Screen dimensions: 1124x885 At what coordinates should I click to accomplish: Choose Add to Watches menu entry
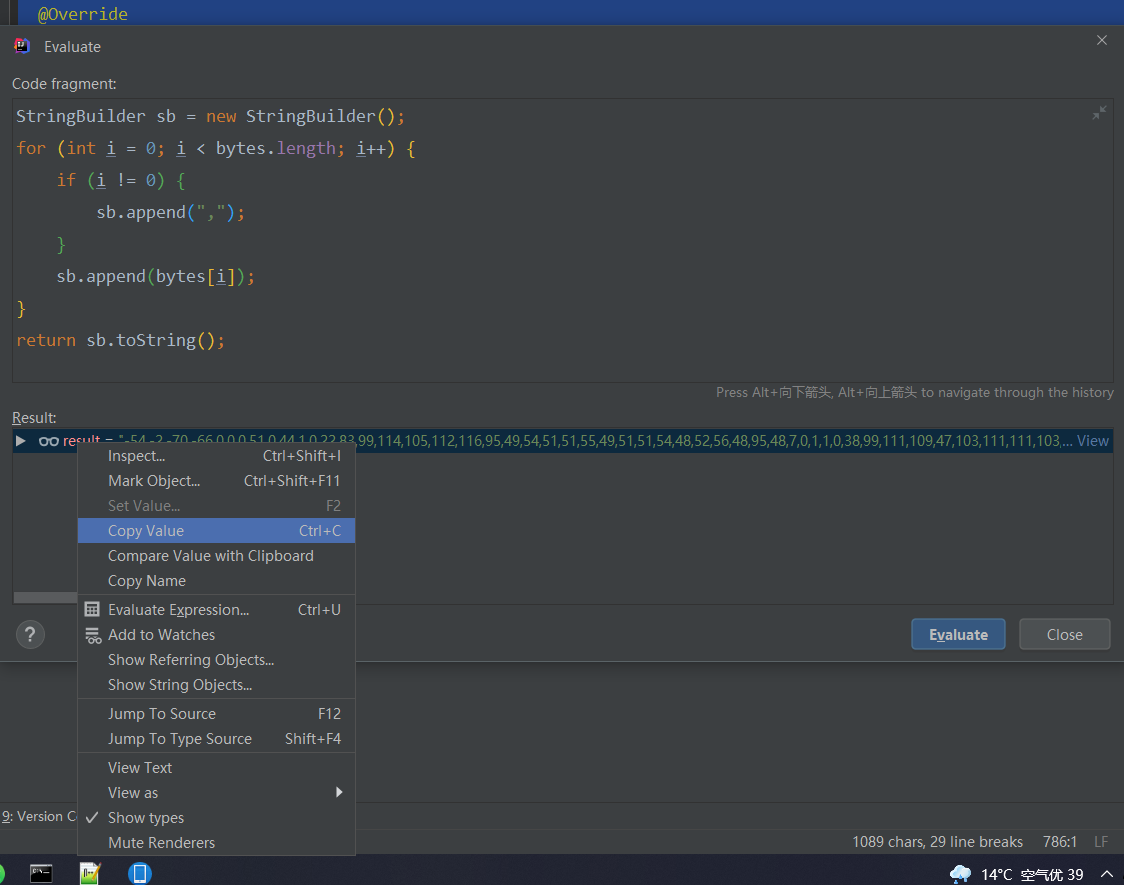216,635
